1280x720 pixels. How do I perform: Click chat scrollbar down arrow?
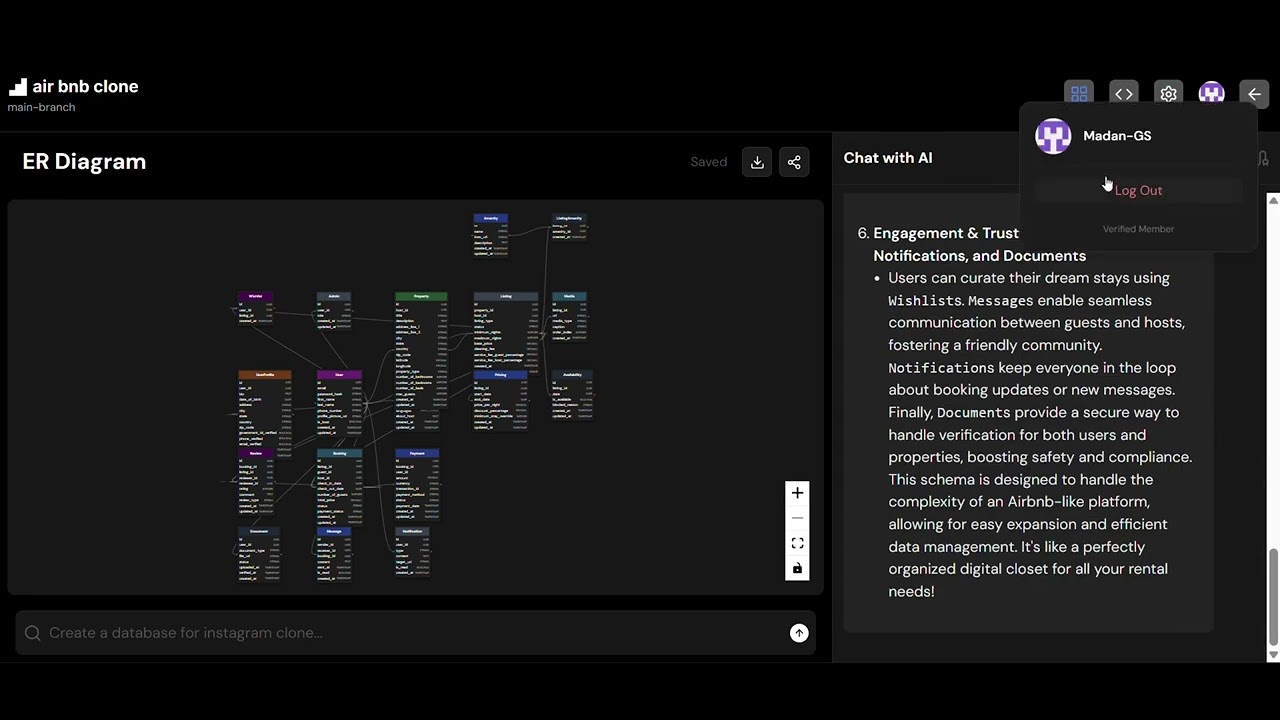1273,654
